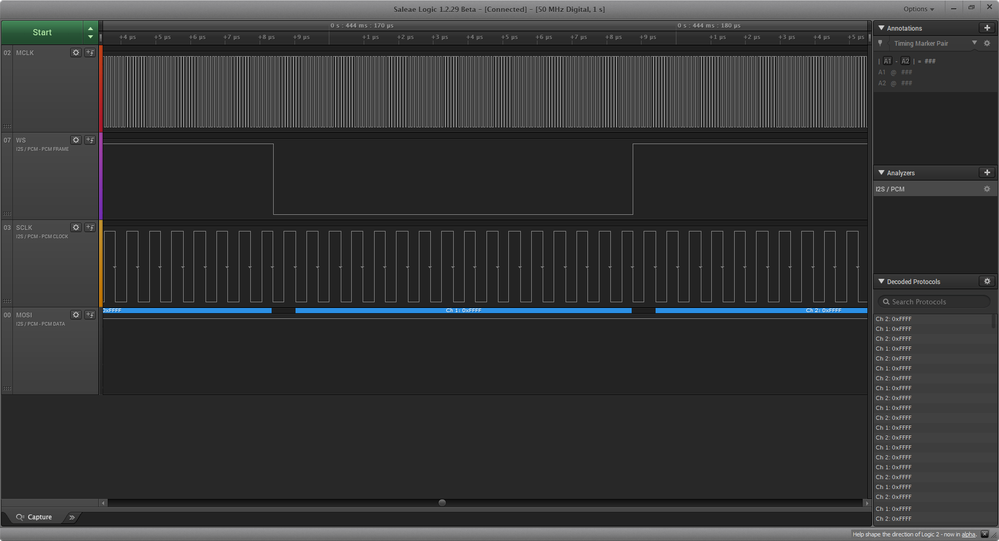Viewport: 999px width, 541px height.
Task: Open WS channel settings gear
Action: click(76, 140)
